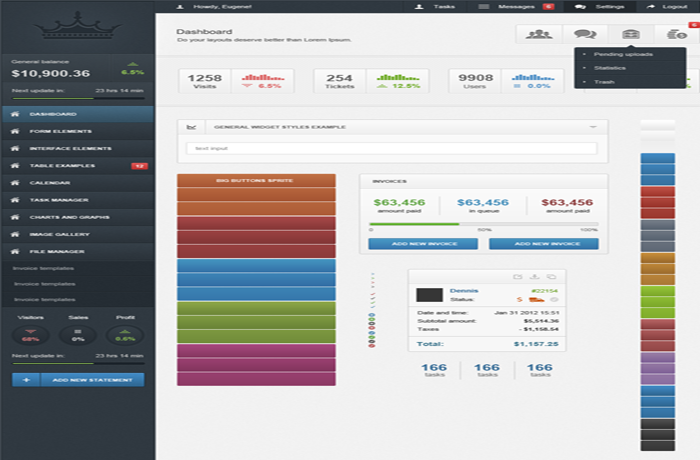Image resolution: width=700 pixels, height=460 pixels.
Task: Click the file drawer icon button
Action: click(631, 34)
